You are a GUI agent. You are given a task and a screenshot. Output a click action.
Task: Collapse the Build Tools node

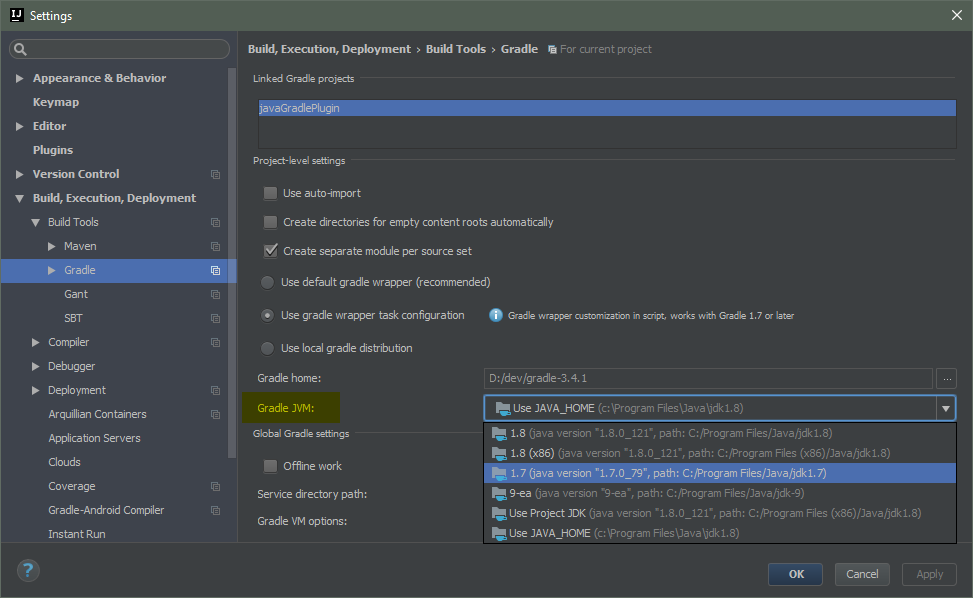(x=35, y=222)
